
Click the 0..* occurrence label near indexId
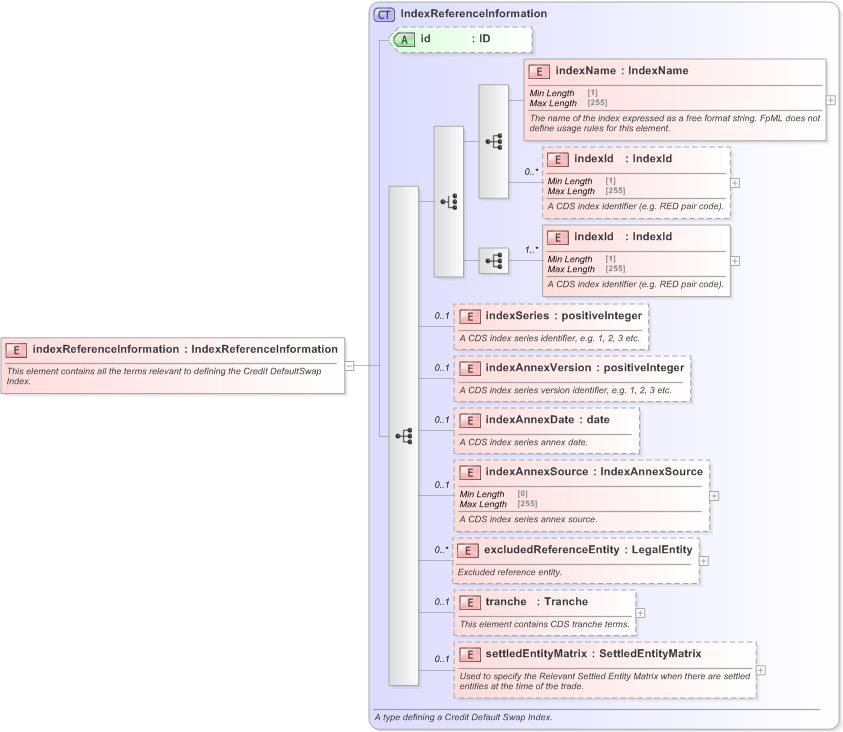[x=531, y=172]
